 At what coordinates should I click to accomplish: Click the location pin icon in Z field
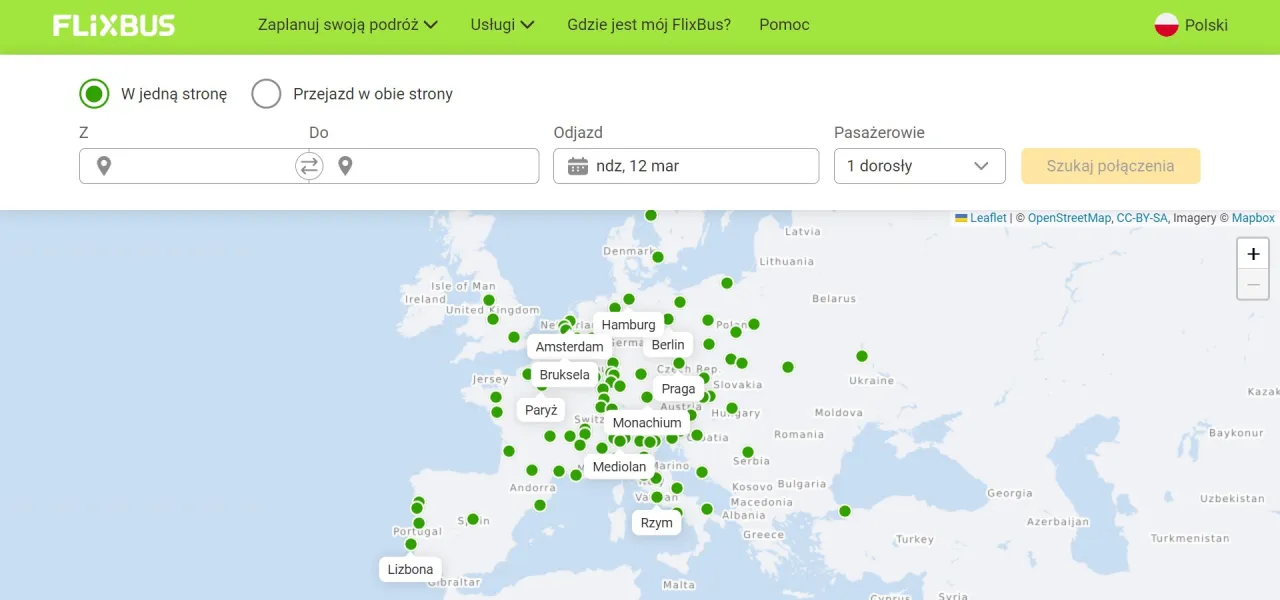pos(104,166)
